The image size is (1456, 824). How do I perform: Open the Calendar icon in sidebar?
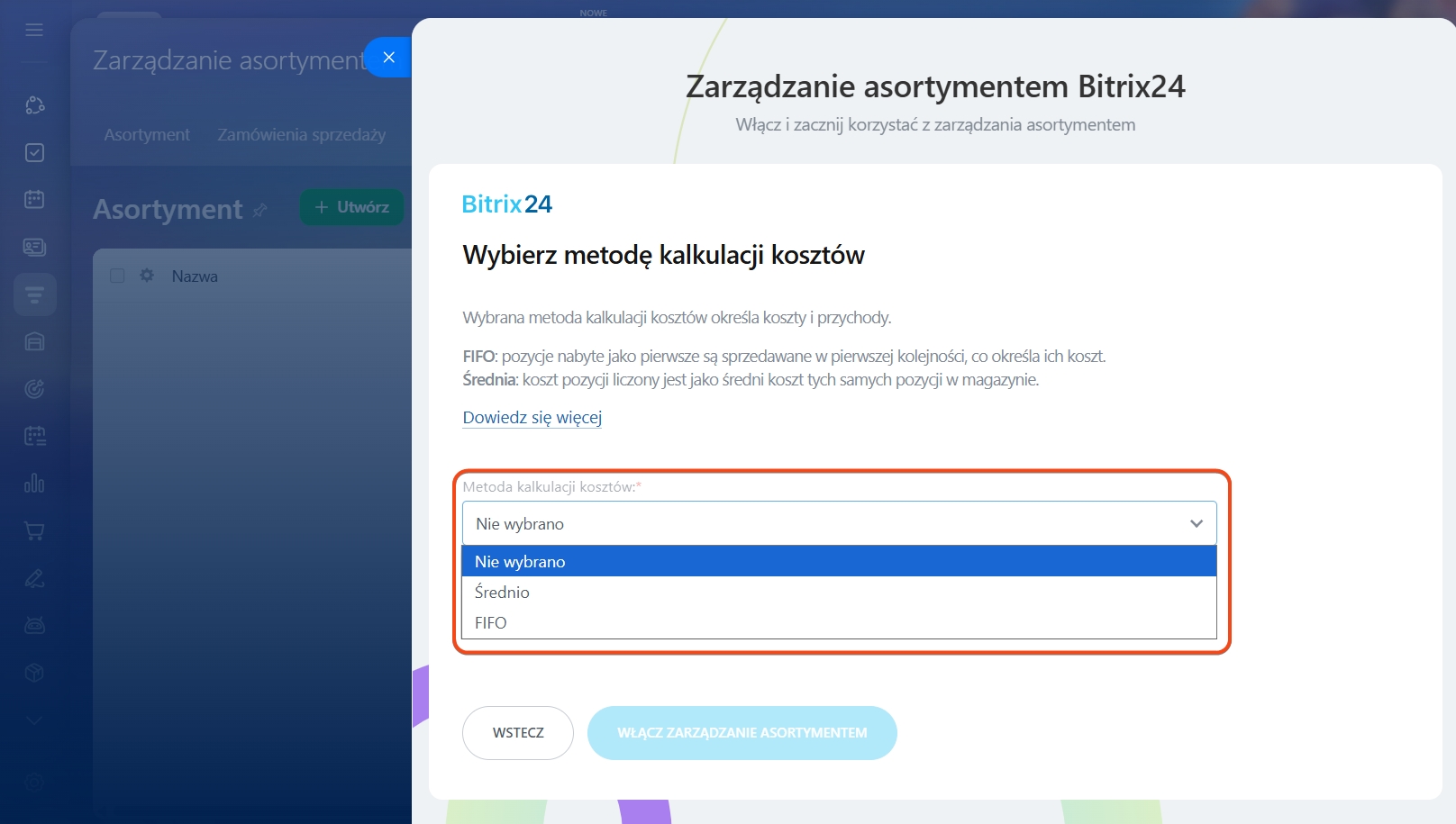34,200
